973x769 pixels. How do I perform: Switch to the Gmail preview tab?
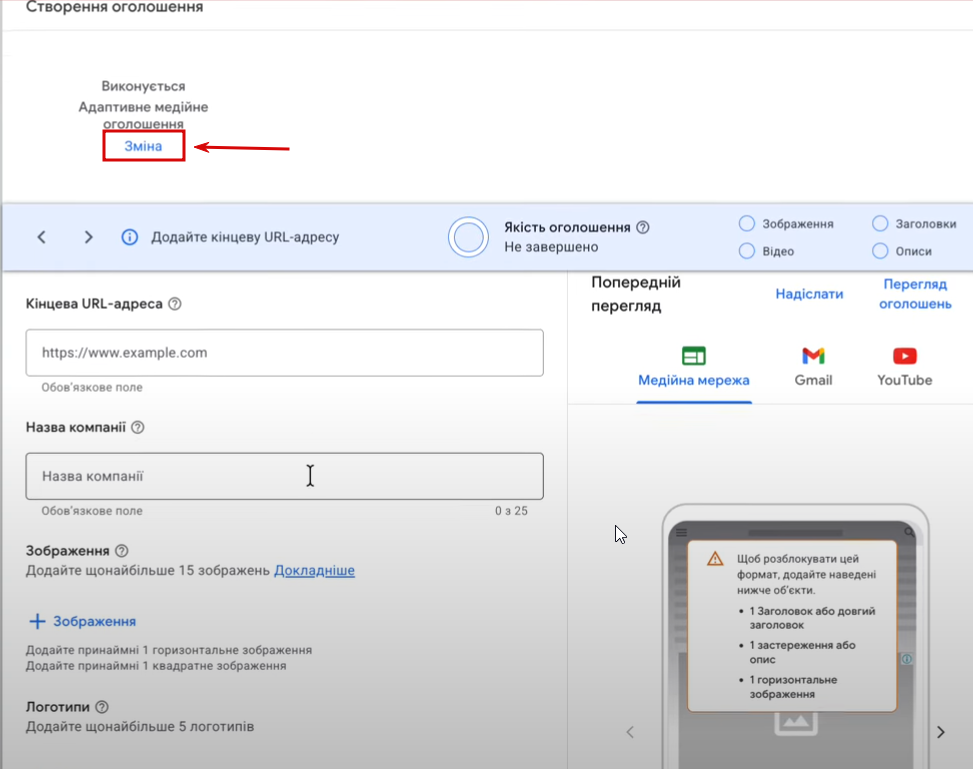814,367
